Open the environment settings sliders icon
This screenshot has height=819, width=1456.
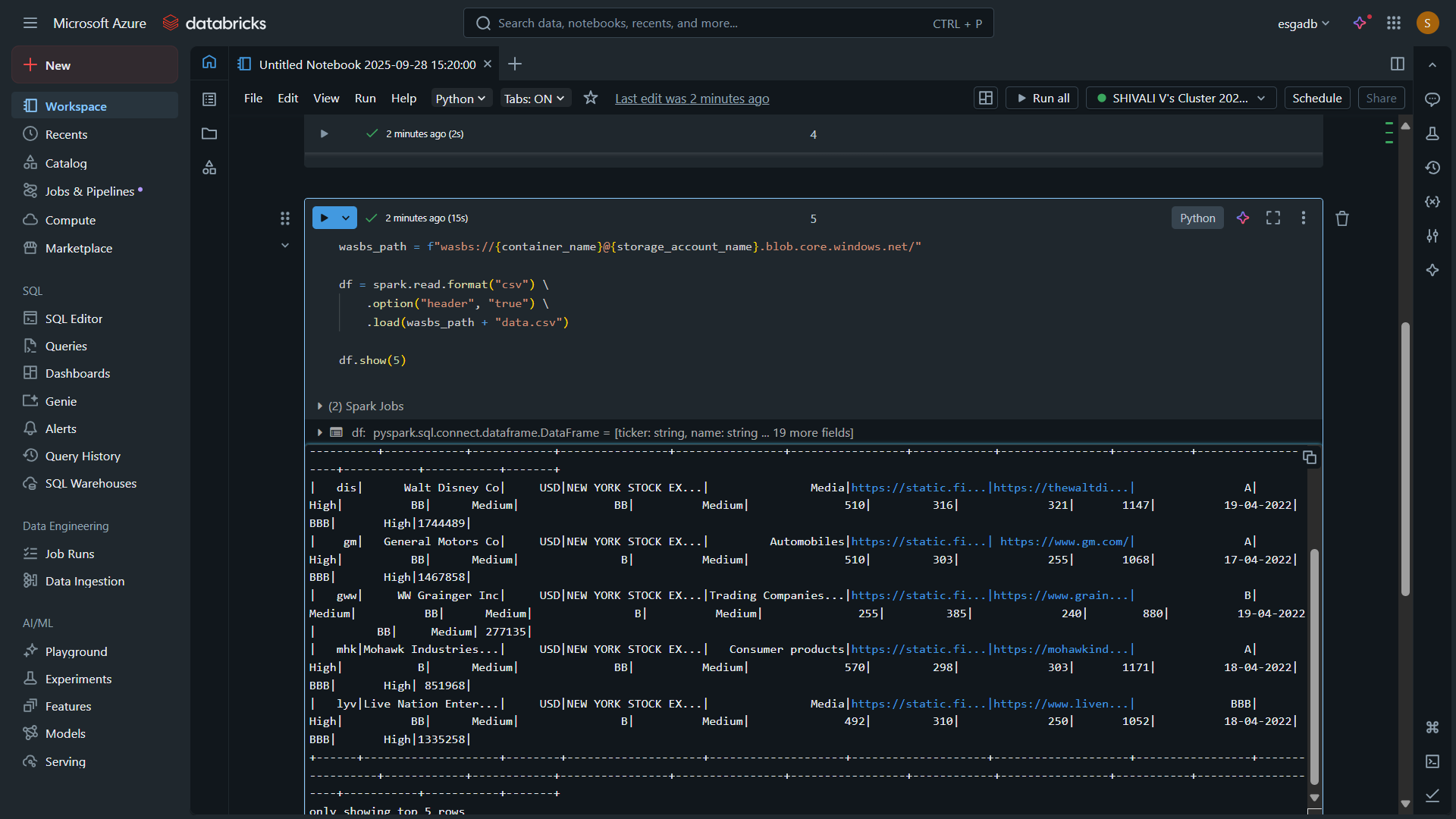(x=1432, y=236)
